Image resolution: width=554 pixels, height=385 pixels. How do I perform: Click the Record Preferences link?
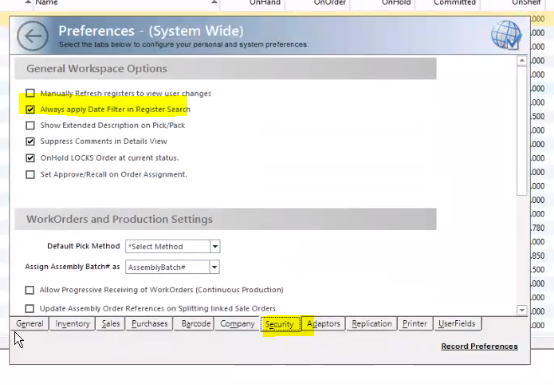(479, 346)
